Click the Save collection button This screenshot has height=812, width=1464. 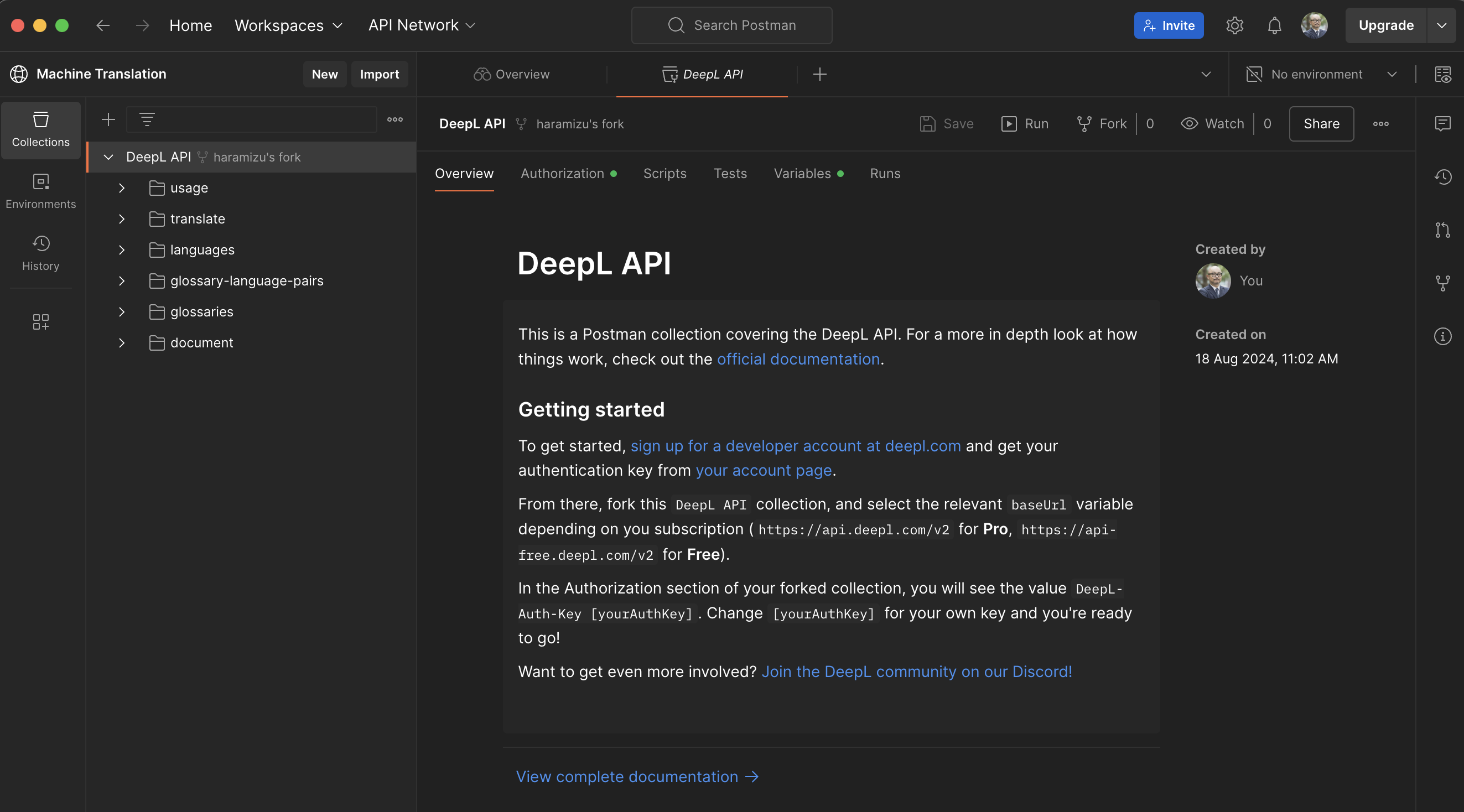pyautogui.click(x=947, y=123)
